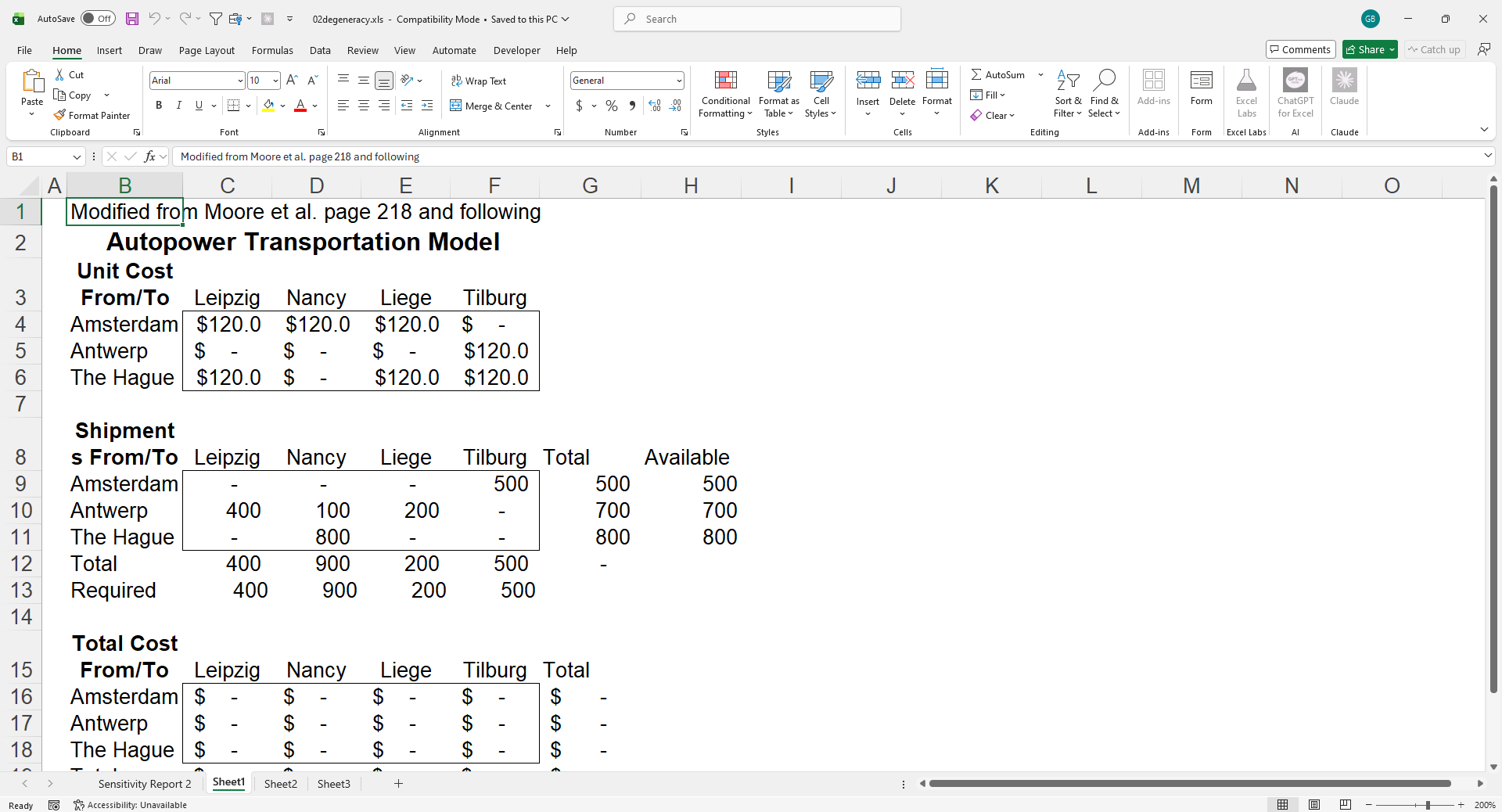The width and height of the screenshot is (1502, 812).
Task: Select column G header
Action: click(x=590, y=185)
